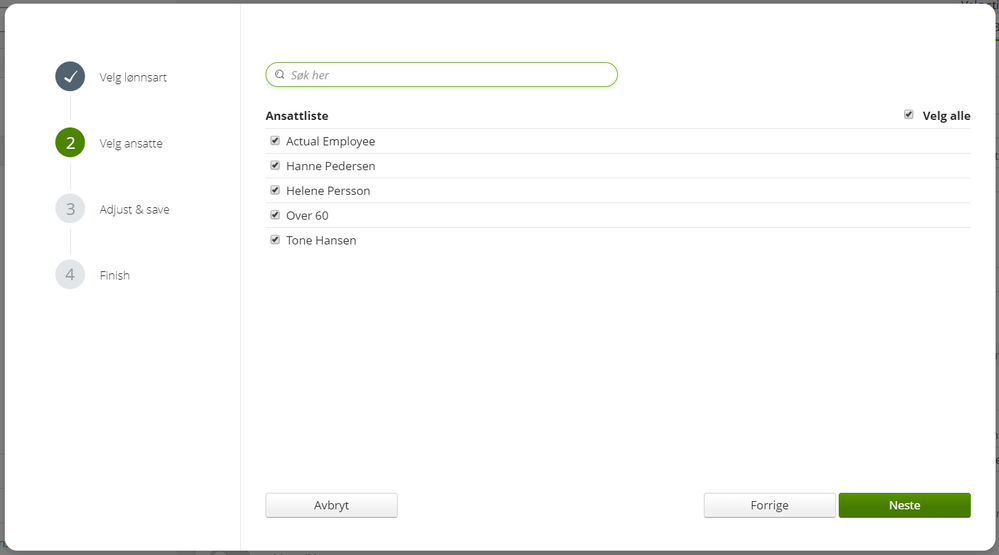999x555 pixels.
Task: Jump to the Finish step label
Action: pos(115,275)
